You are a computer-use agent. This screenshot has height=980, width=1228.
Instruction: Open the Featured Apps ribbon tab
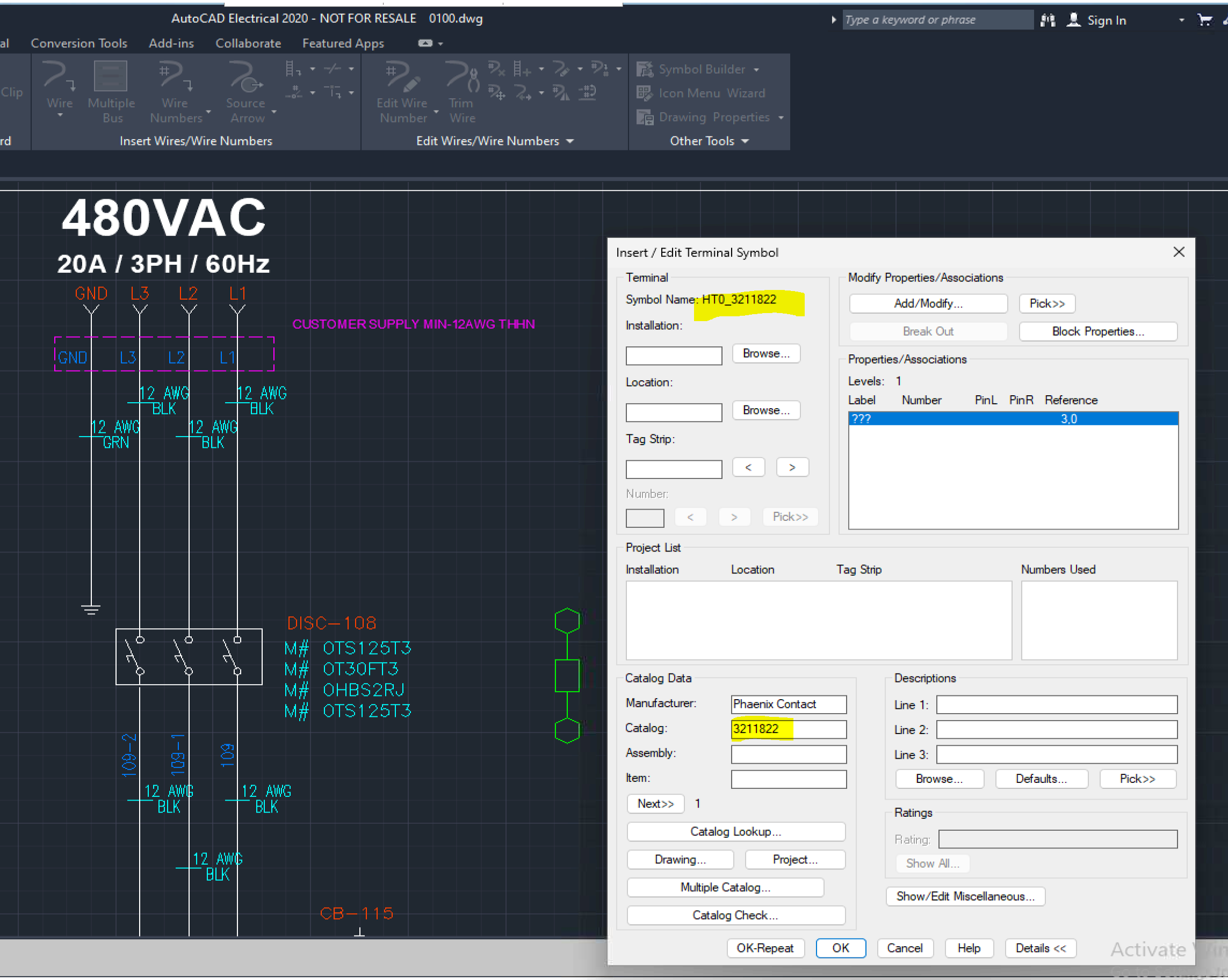pos(342,43)
